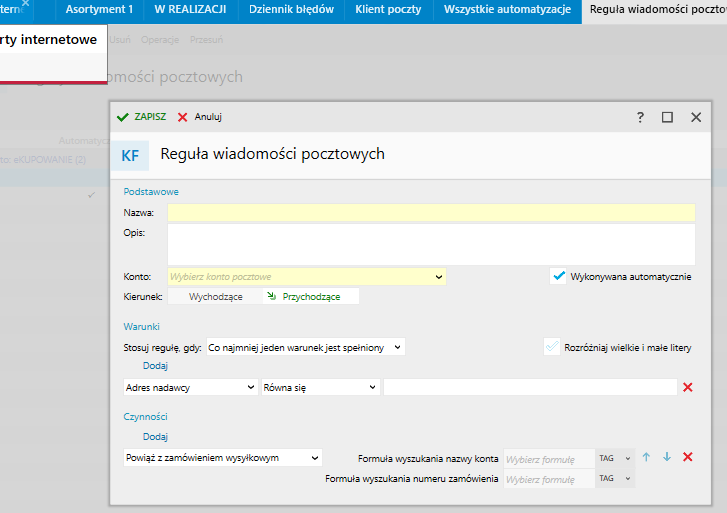Delete the Adres nadawcy condition row
727x513 pixels.
coord(687,387)
